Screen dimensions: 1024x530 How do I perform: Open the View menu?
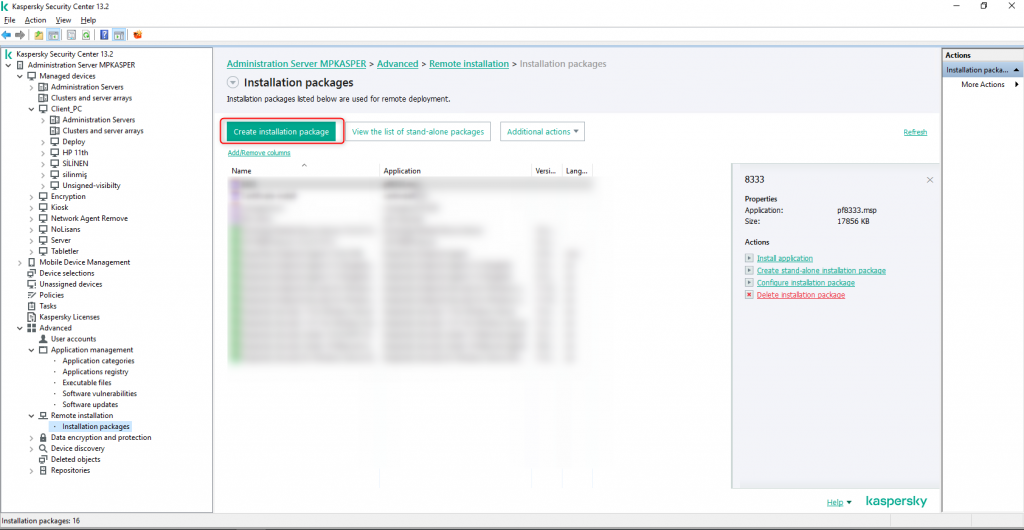(x=63, y=20)
